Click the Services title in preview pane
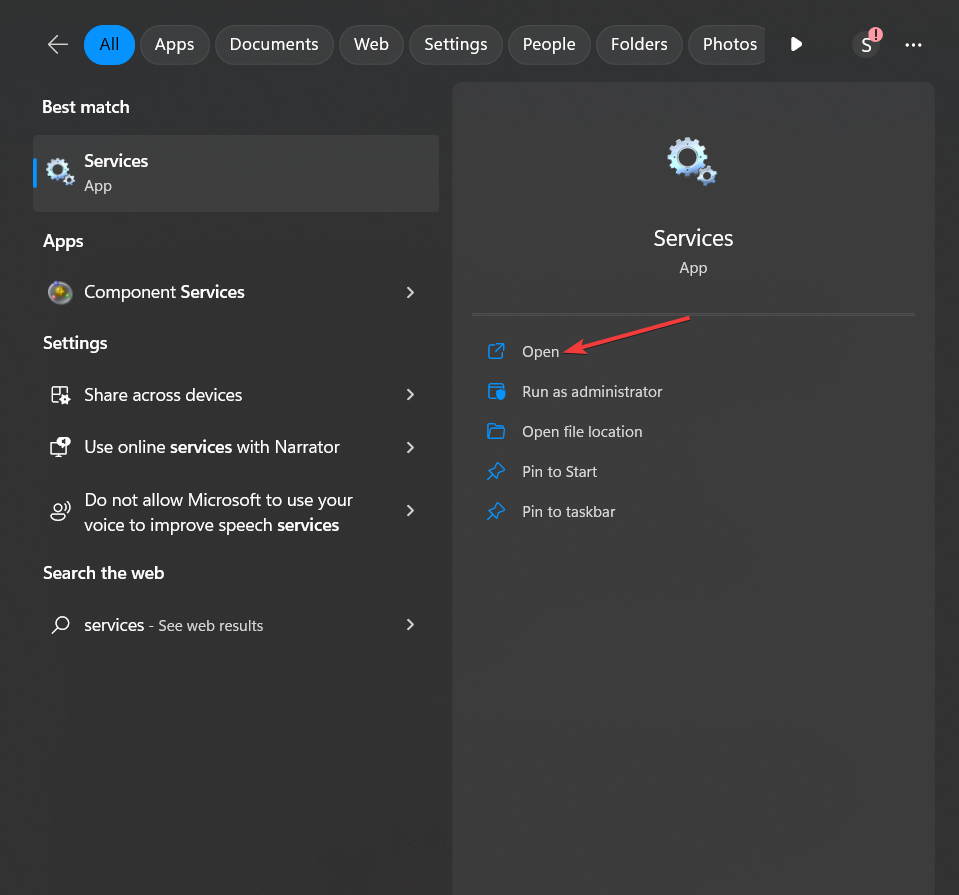This screenshot has width=959, height=895. (x=693, y=238)
